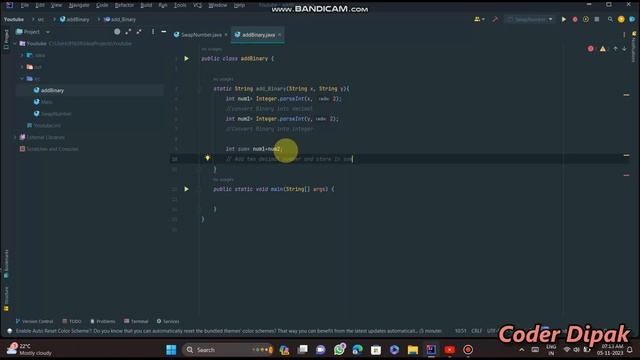The width and height of the screenshot is (640, 360).
Task: Open the Problems tool window
Action: pyautogui.click(x=103, y=321)
